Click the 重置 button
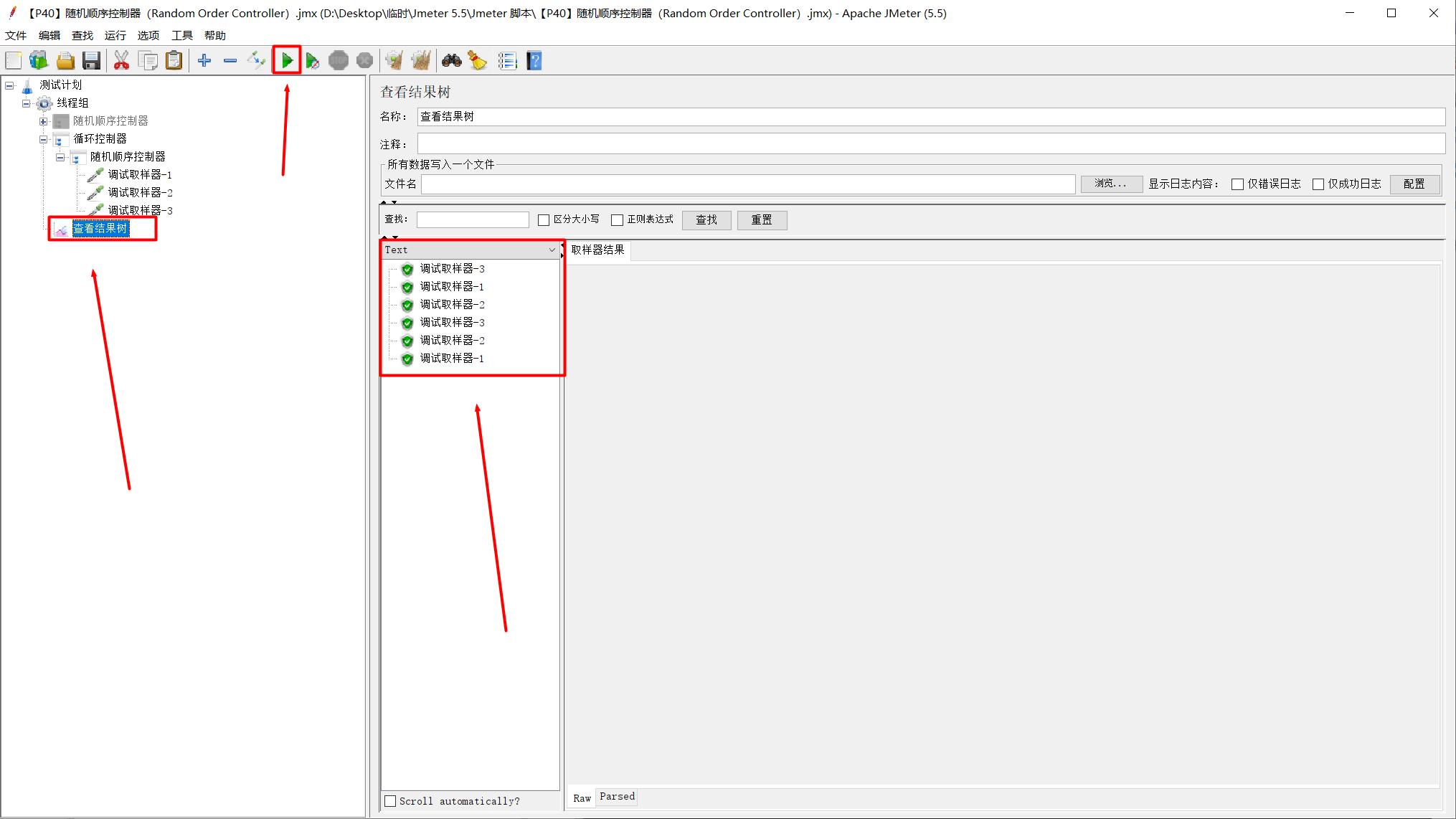1456x819 pixels. (x=762, y=220)
